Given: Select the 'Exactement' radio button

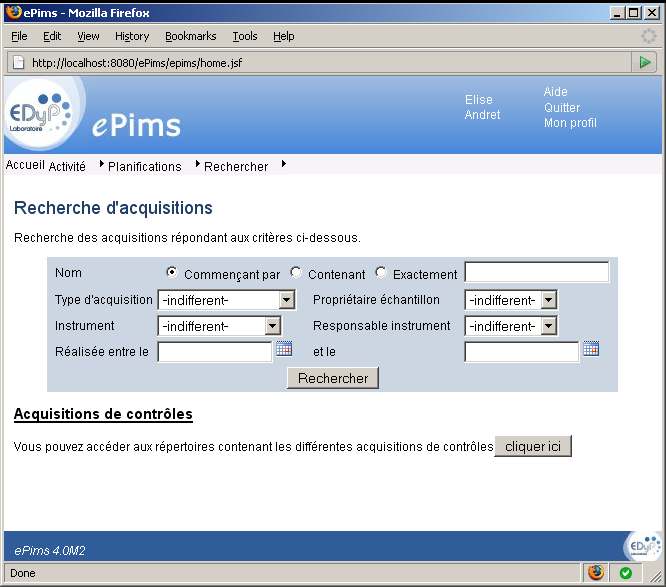Looking at the screenshot, I should click(x=381, y=273).
